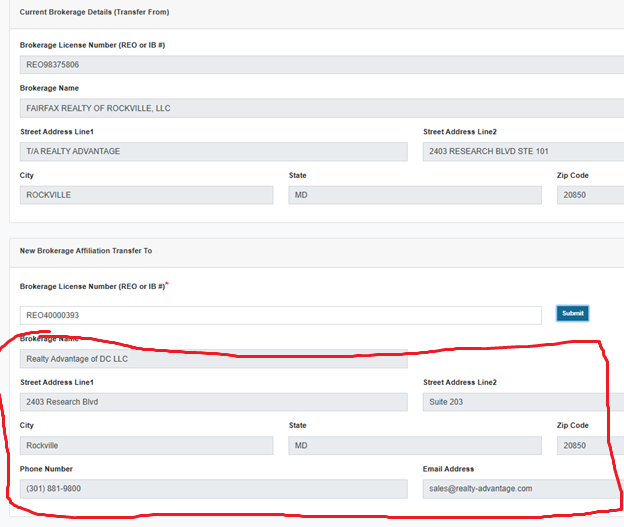This screenshot has height=527, width=624.
Task: Click the Suite 203 field
Action: [523, 402]
